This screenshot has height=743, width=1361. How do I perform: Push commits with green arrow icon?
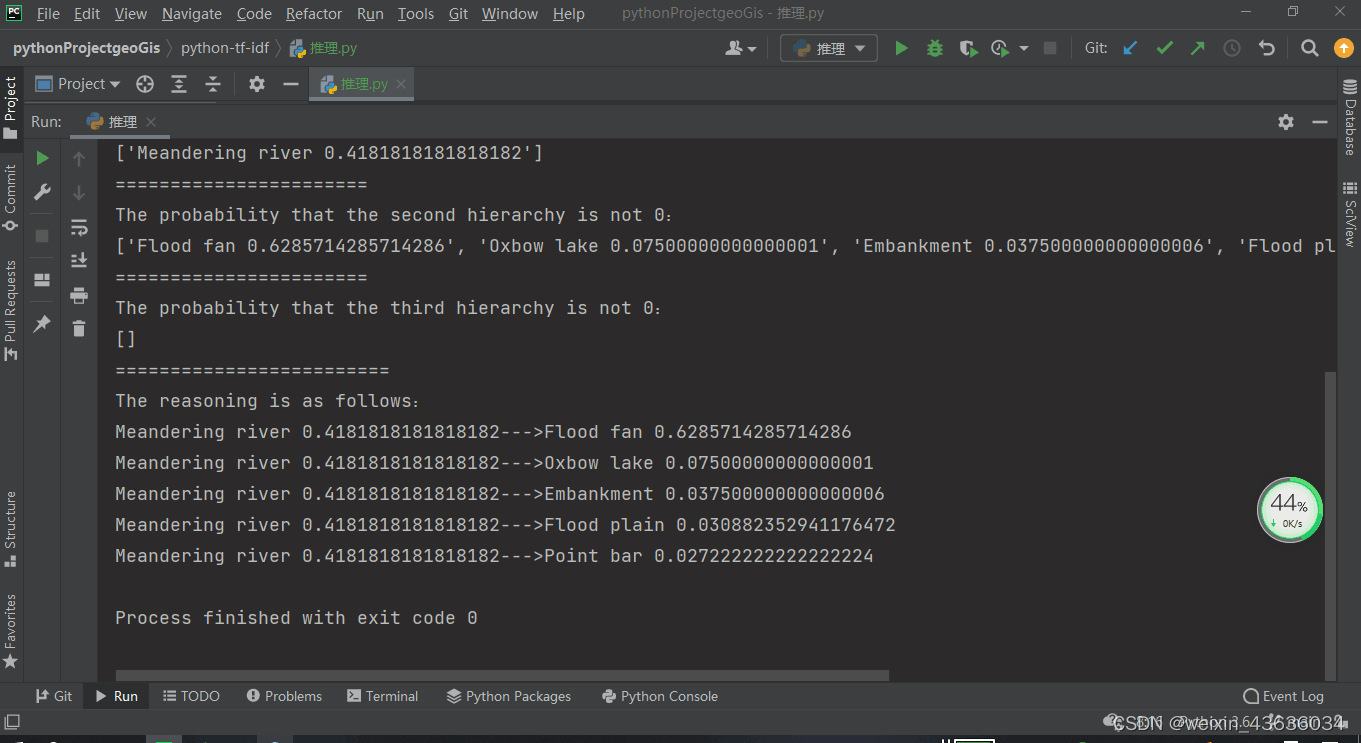1198,48
